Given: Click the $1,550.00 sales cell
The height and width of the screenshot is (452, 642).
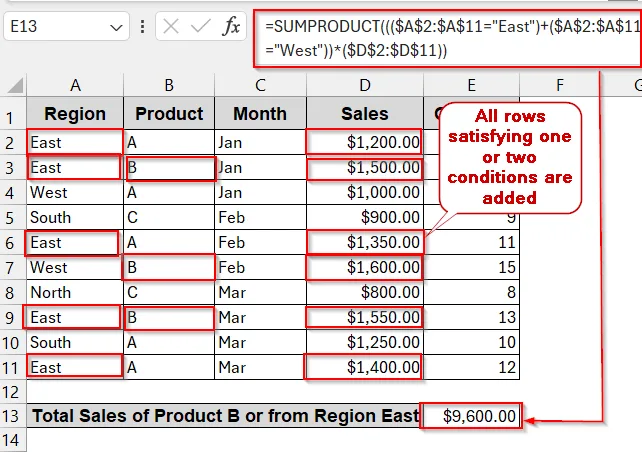Looking at the screenshot, I should click(x=365, y=317).
